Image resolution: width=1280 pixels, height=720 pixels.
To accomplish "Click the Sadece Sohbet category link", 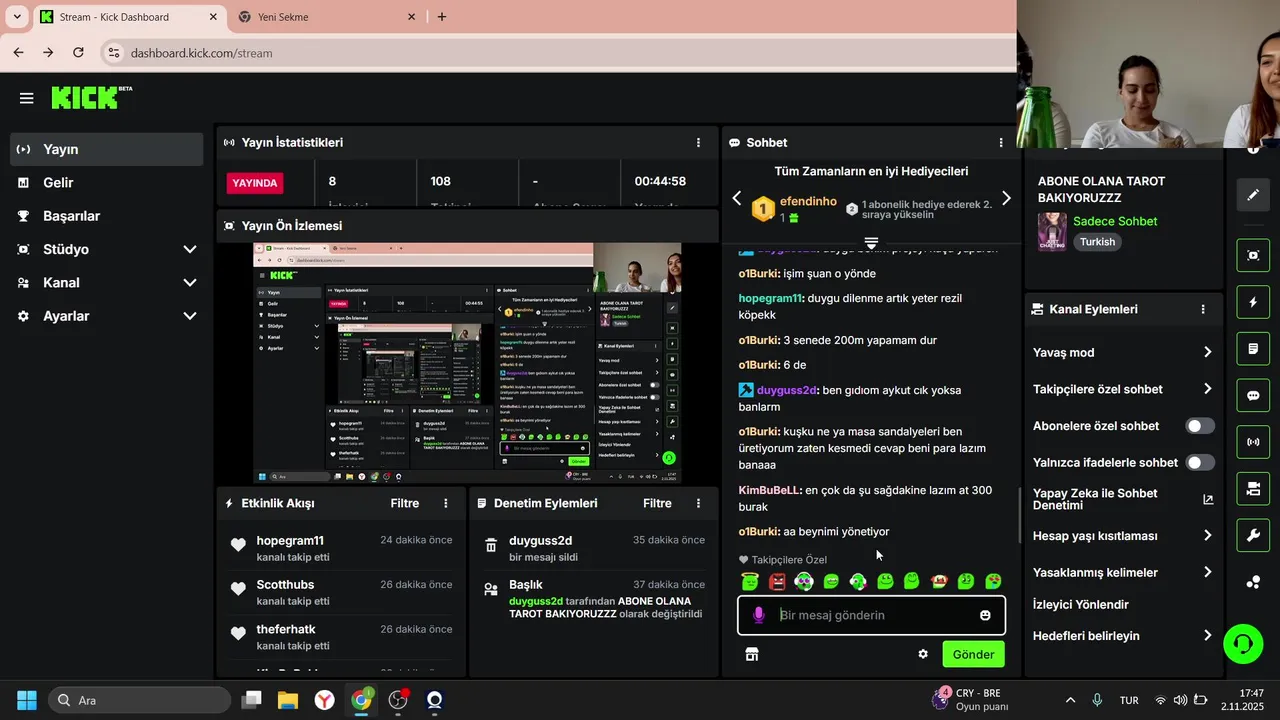I will [x=1115, y=221].
